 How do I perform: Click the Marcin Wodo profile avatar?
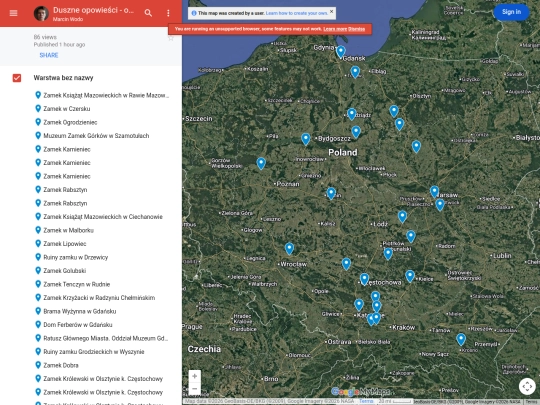pos(41,13)
